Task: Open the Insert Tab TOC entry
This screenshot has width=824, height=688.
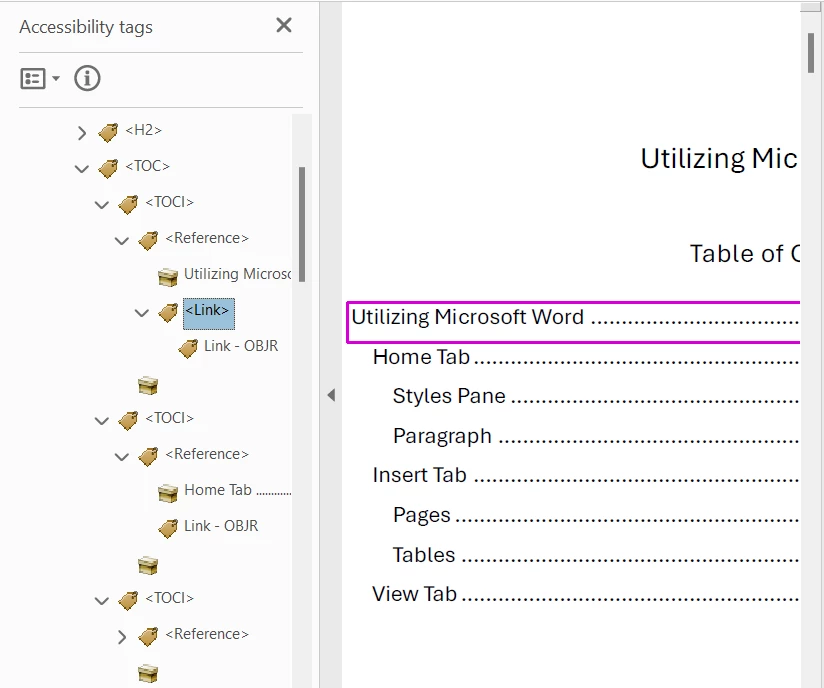Action: tap(585, 475)
